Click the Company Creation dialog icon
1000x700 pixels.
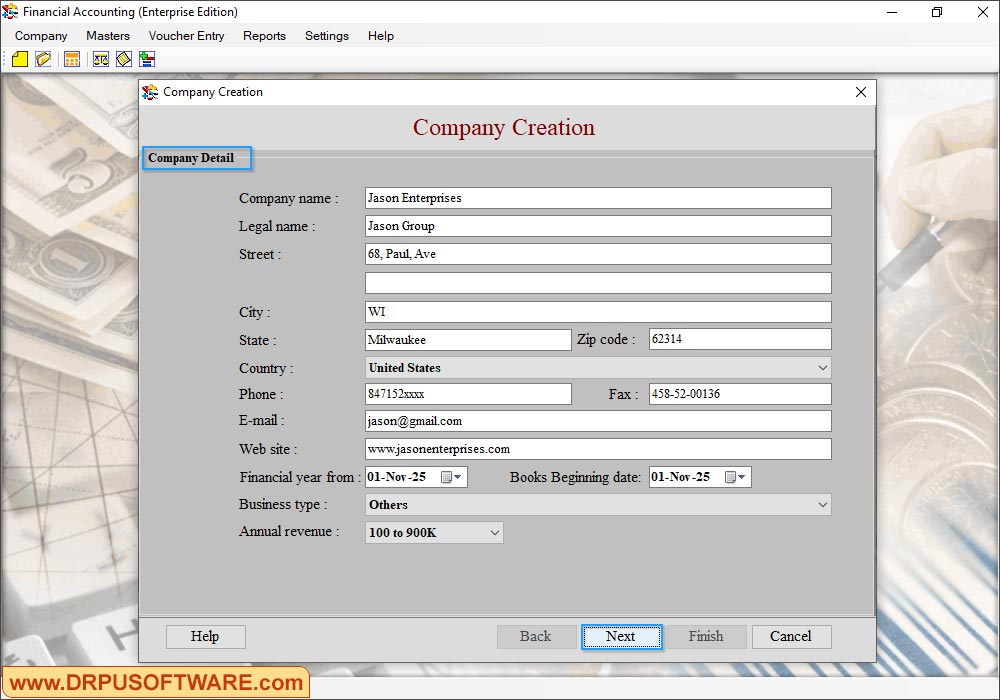click(x=151, y=92)
